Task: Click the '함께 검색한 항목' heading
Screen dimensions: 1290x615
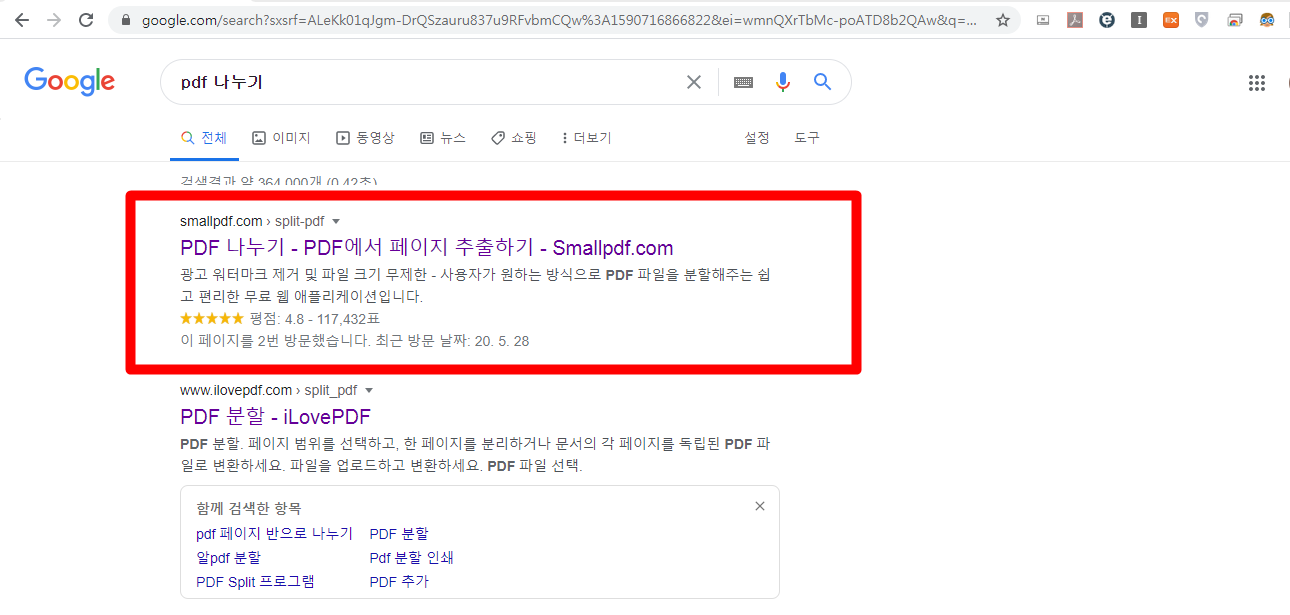Action: point(249,508)
